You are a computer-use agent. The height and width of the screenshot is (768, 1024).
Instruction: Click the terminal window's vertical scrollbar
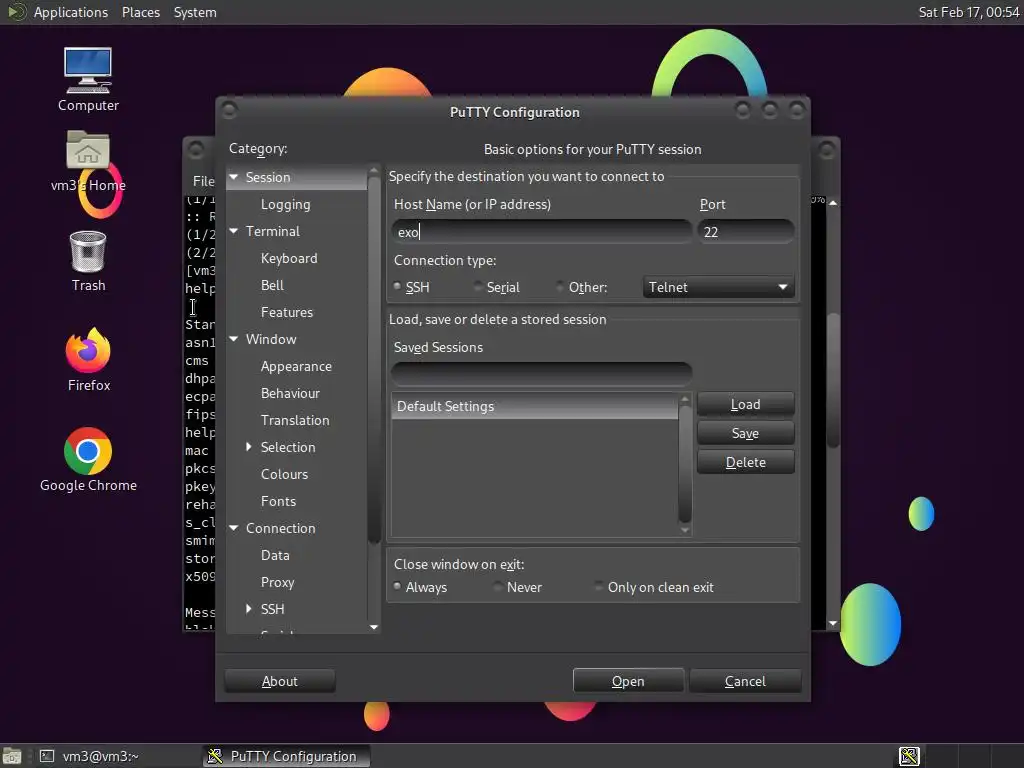point(833,379)
